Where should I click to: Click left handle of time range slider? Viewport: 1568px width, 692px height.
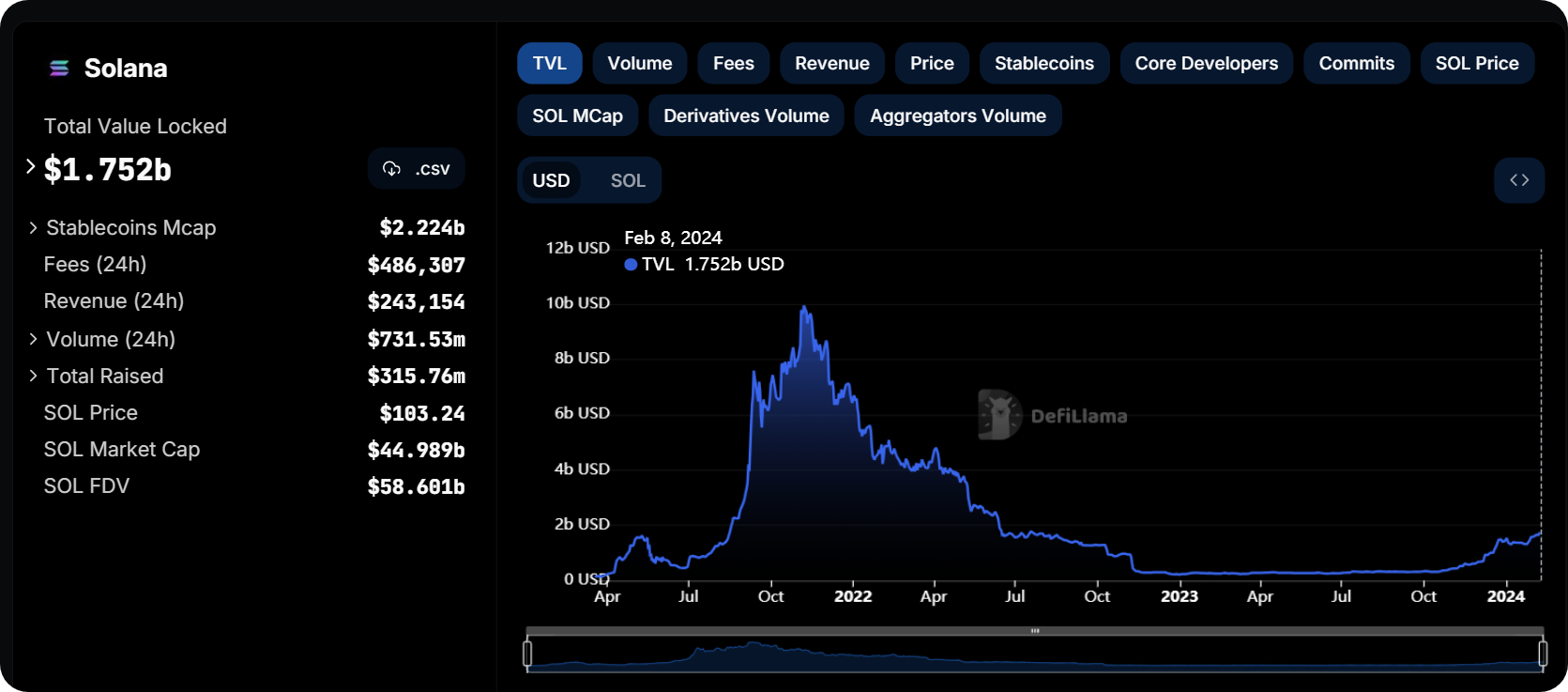(x=527, y=654)
